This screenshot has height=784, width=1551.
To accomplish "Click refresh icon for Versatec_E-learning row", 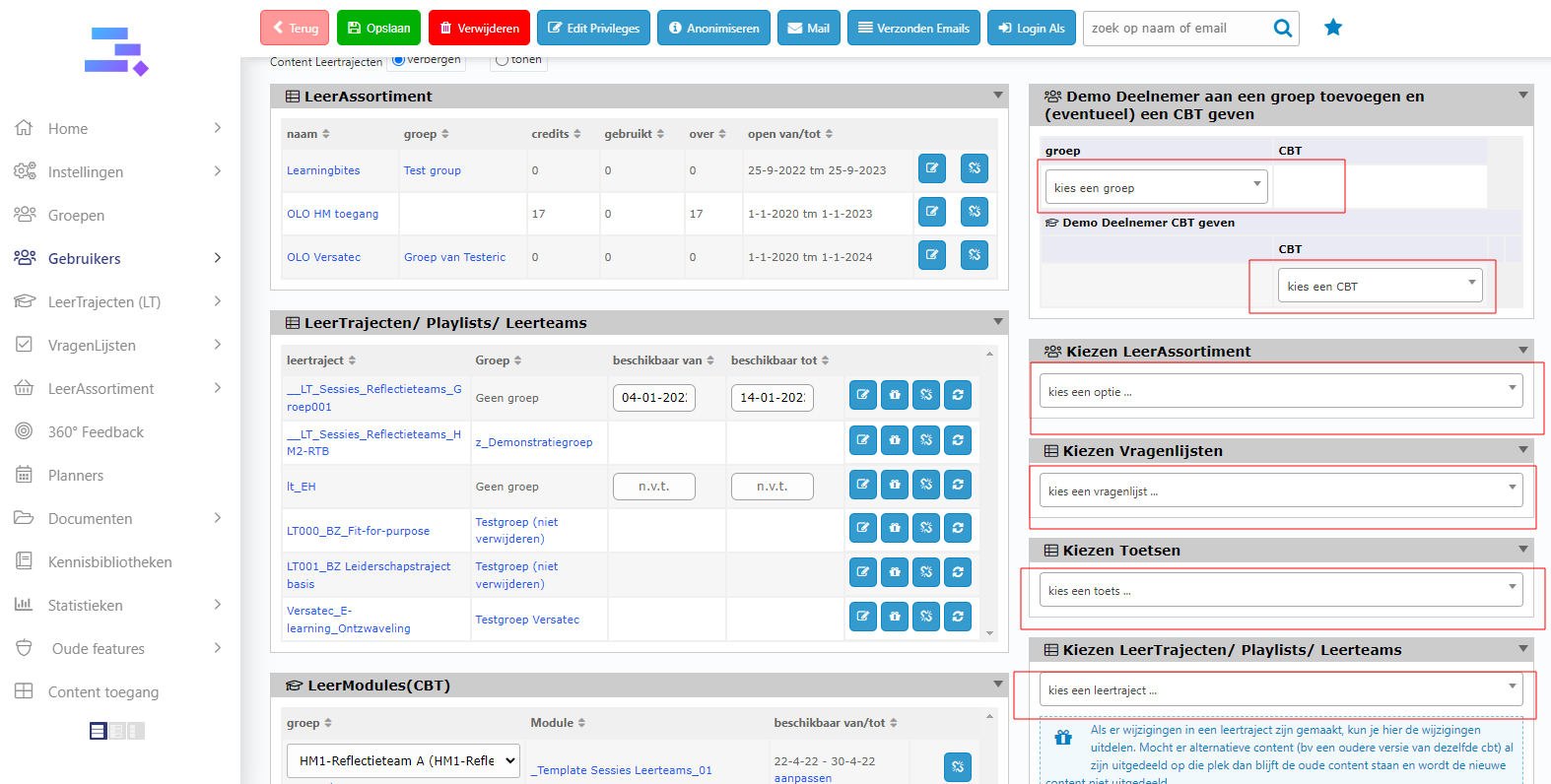I will 957,617.
